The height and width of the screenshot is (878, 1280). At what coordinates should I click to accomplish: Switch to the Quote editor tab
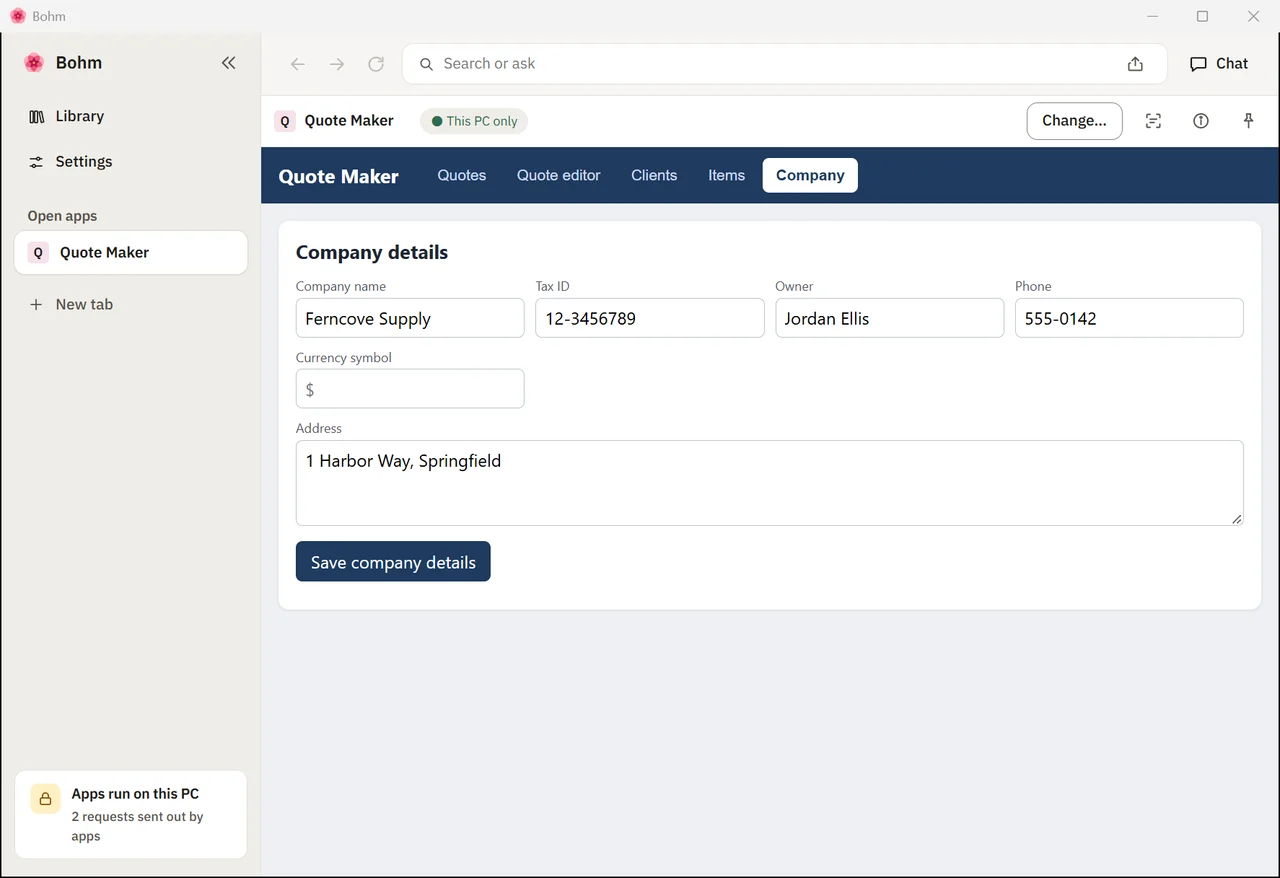coord(559,175)
